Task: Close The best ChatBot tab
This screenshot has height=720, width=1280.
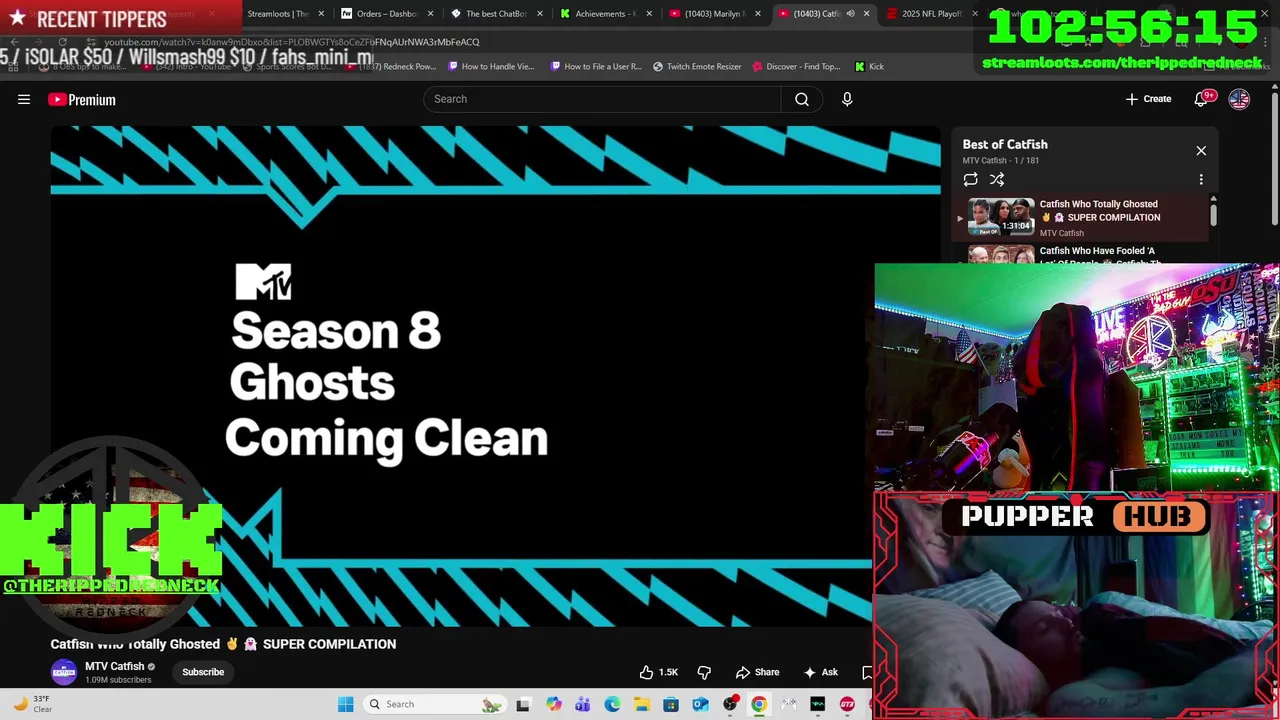Action: pos(540,14)
